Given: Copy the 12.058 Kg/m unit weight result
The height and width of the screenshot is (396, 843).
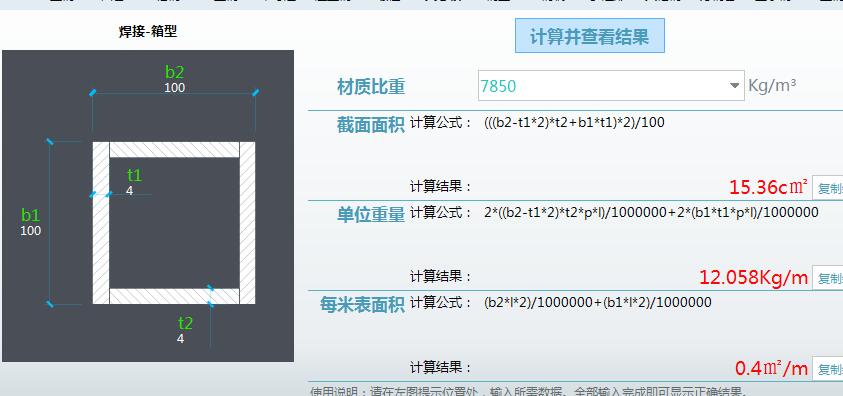Looking at the screenshot, I should [x=827, y=278].
